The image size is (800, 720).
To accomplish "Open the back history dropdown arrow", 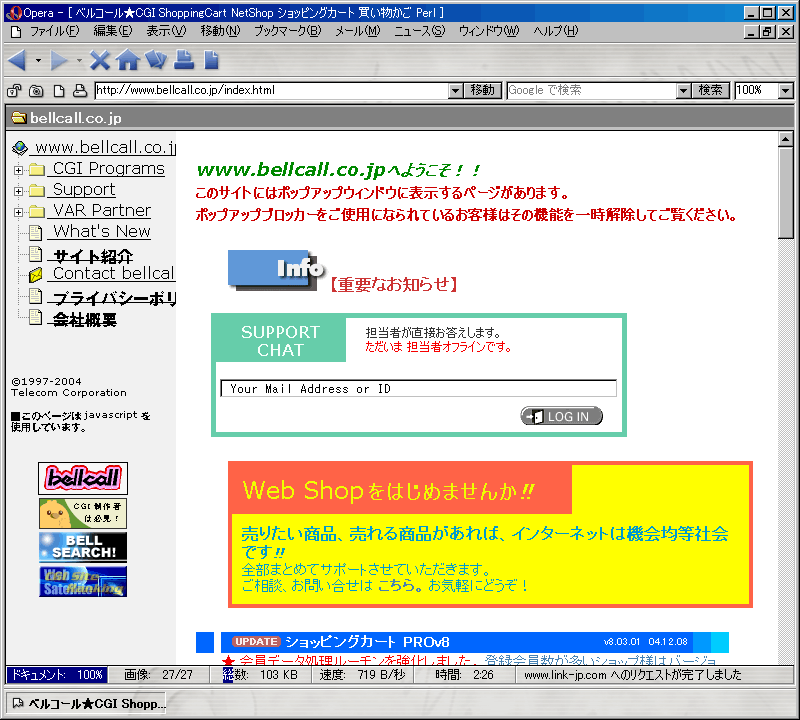I will 38,60.
